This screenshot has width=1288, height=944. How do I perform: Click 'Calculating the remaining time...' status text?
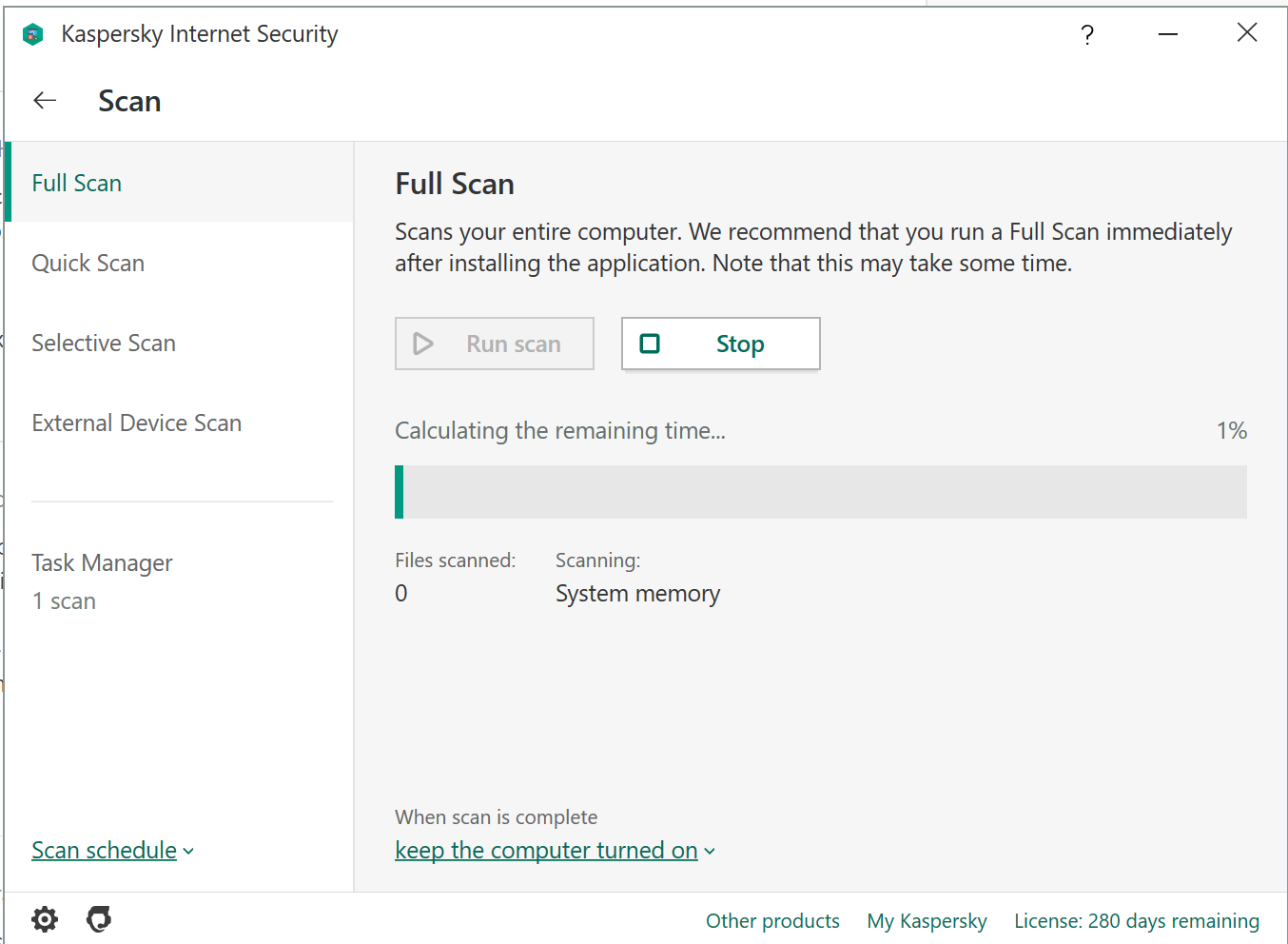tap(560, 431)
